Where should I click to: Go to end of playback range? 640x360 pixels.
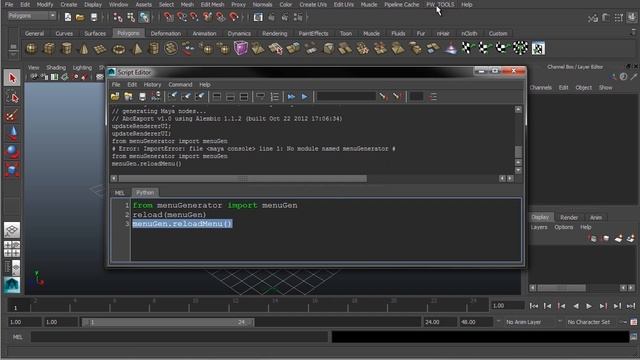coord(631,306)
